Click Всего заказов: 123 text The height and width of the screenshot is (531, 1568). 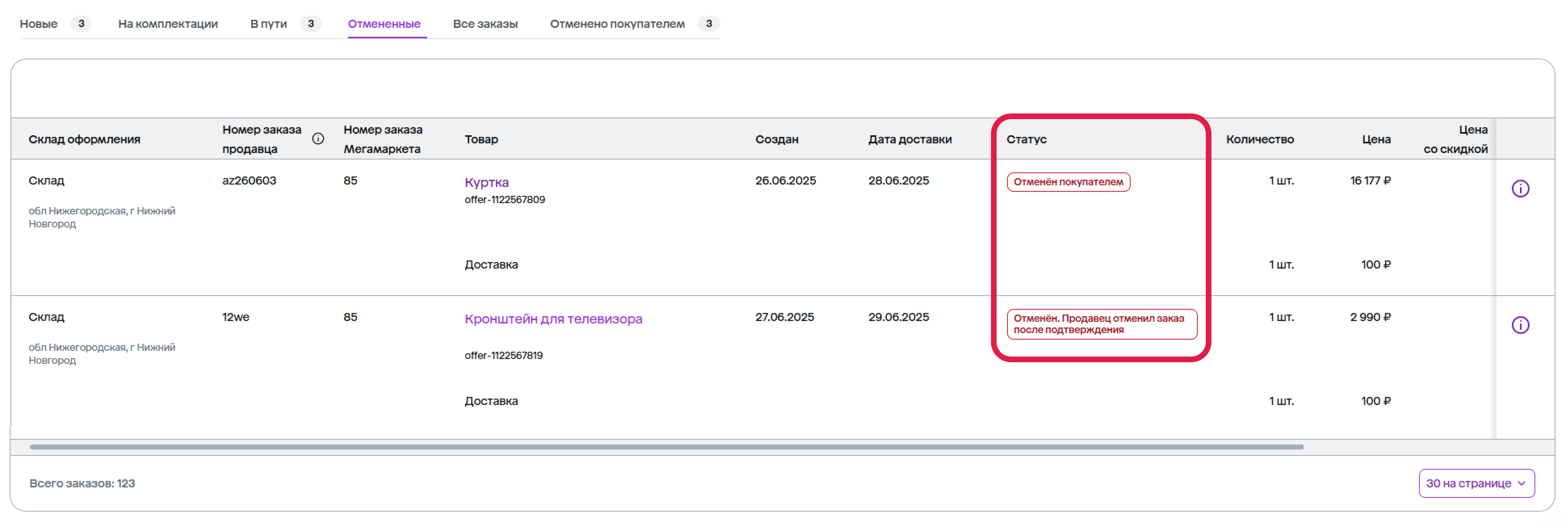[x=82, y=483]
